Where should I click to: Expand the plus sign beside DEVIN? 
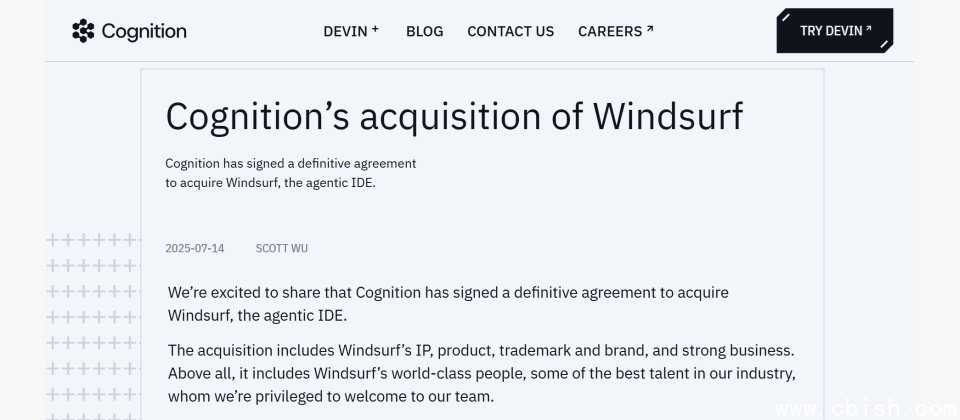coord(375,29)
